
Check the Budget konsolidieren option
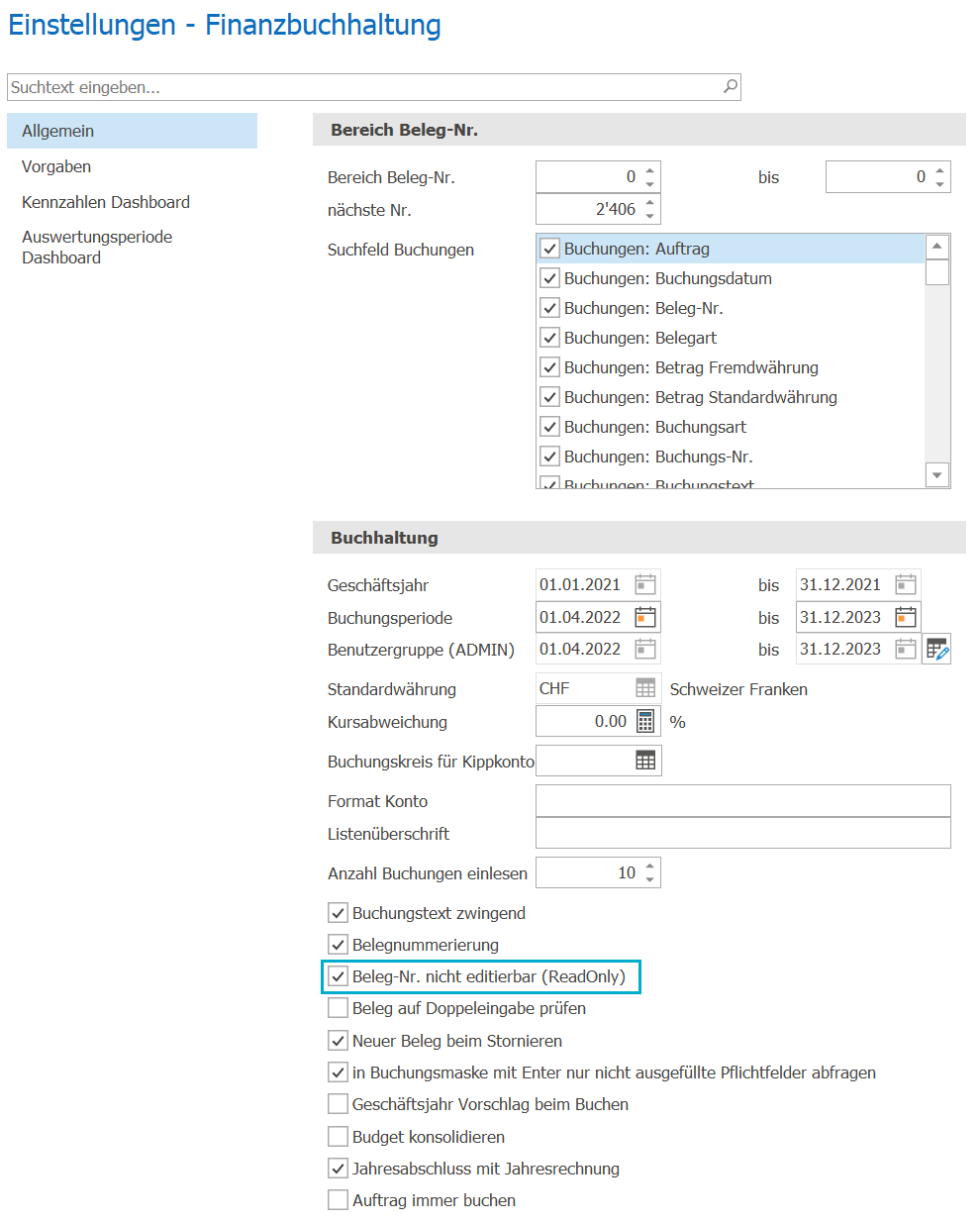click(x=339, y=1137)
